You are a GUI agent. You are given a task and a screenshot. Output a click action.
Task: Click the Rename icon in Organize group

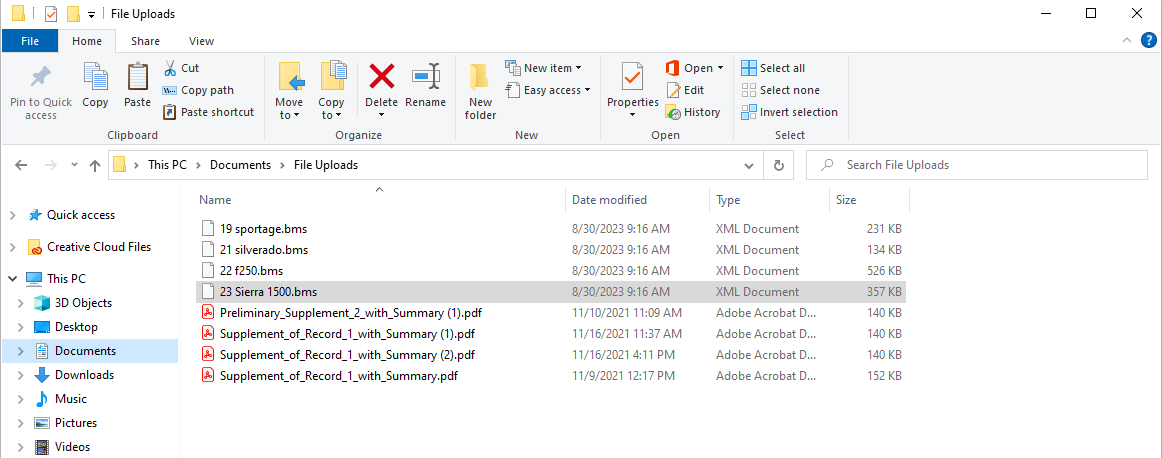pyautogui.click(x=425, y=76)
